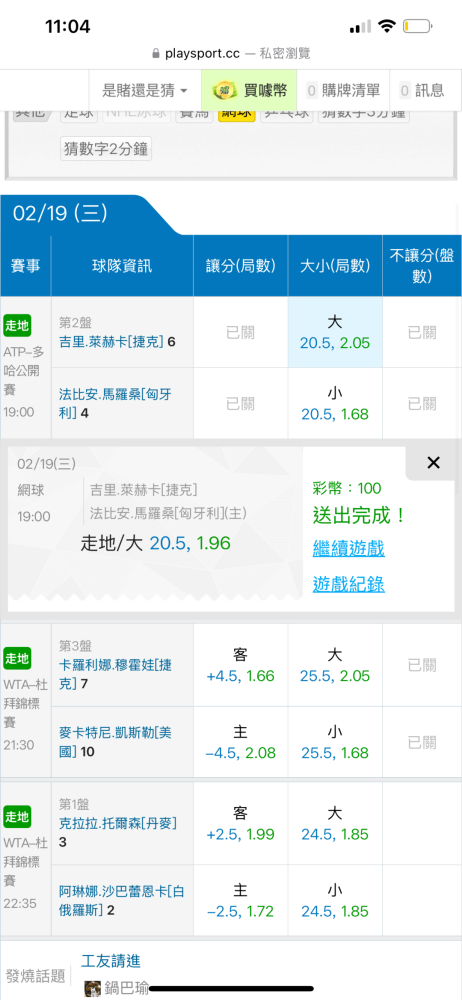The width and height of the screenshot is (462, 1000).
Task: Choose 小 24.5, 1.85 under option
Action: (x=335, y=900)
